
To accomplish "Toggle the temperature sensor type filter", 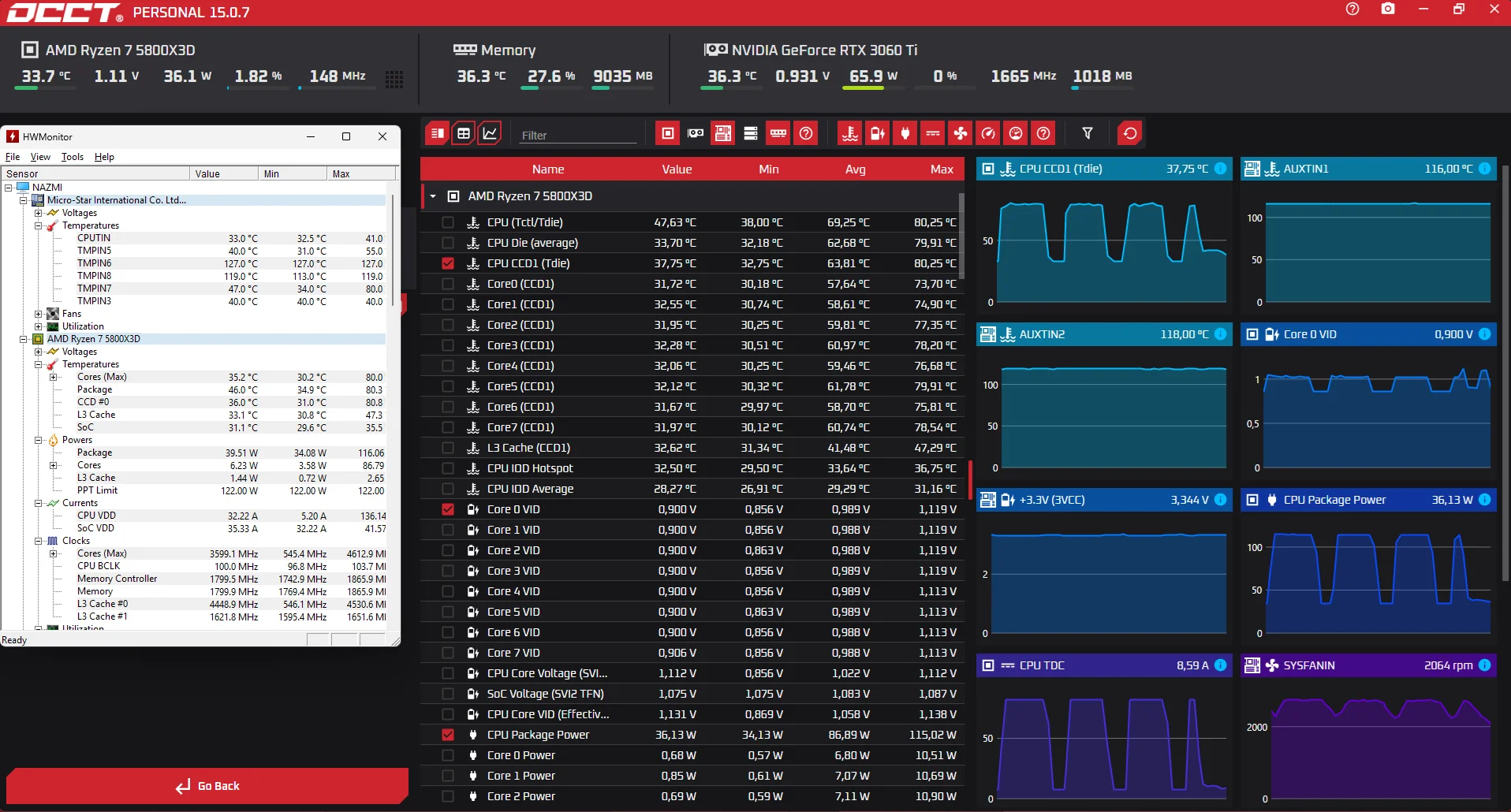I will coord(850,133).
